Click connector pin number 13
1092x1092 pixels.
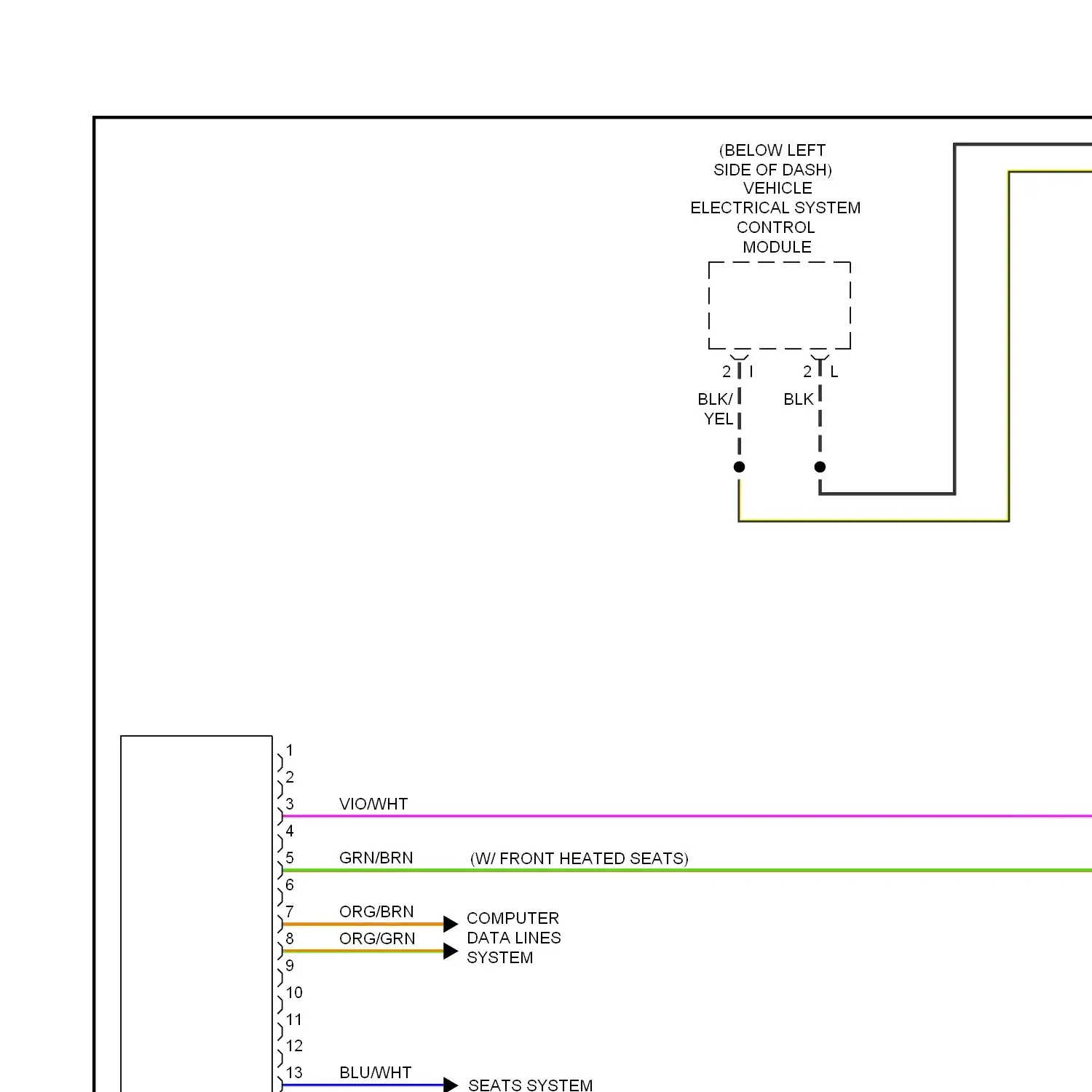[x=294, y=1072]
